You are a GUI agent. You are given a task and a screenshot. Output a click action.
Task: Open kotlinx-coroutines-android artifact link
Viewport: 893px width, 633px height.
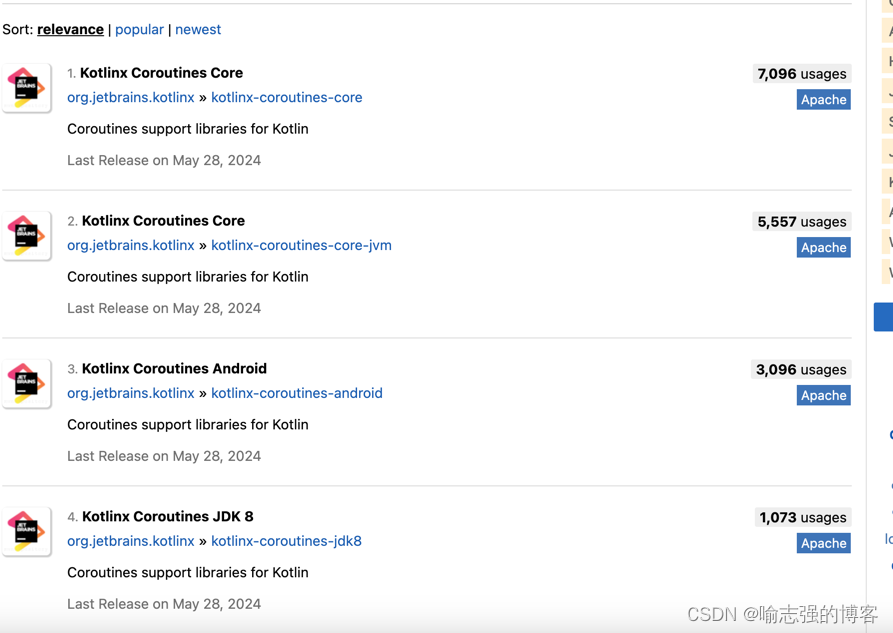[297, 393]
